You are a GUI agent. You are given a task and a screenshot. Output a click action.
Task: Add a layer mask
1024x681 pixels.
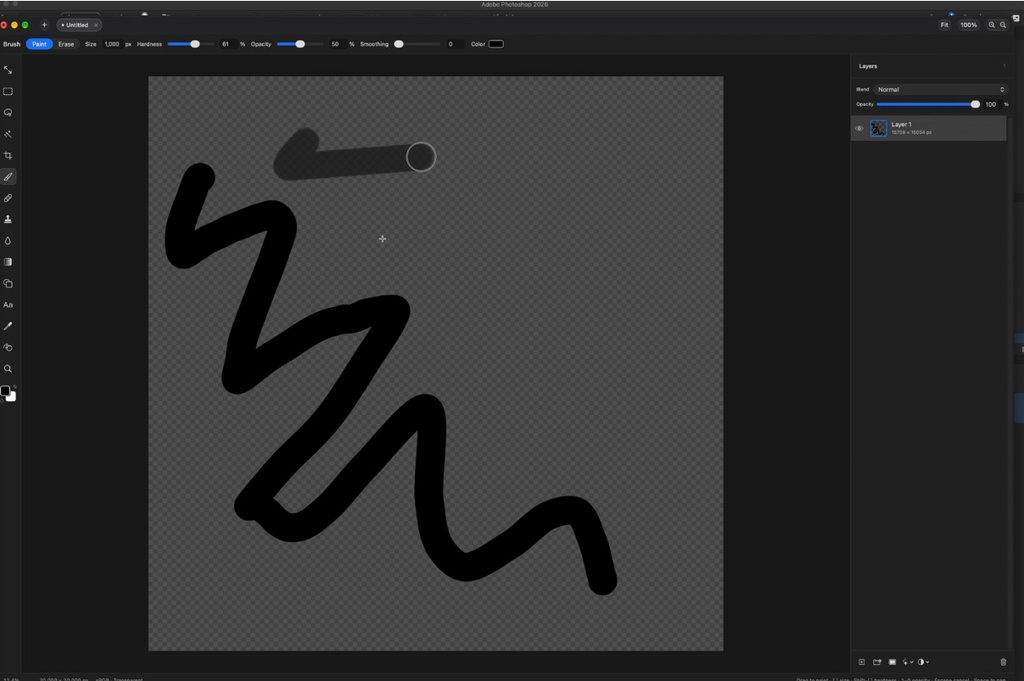pos(892,662)
